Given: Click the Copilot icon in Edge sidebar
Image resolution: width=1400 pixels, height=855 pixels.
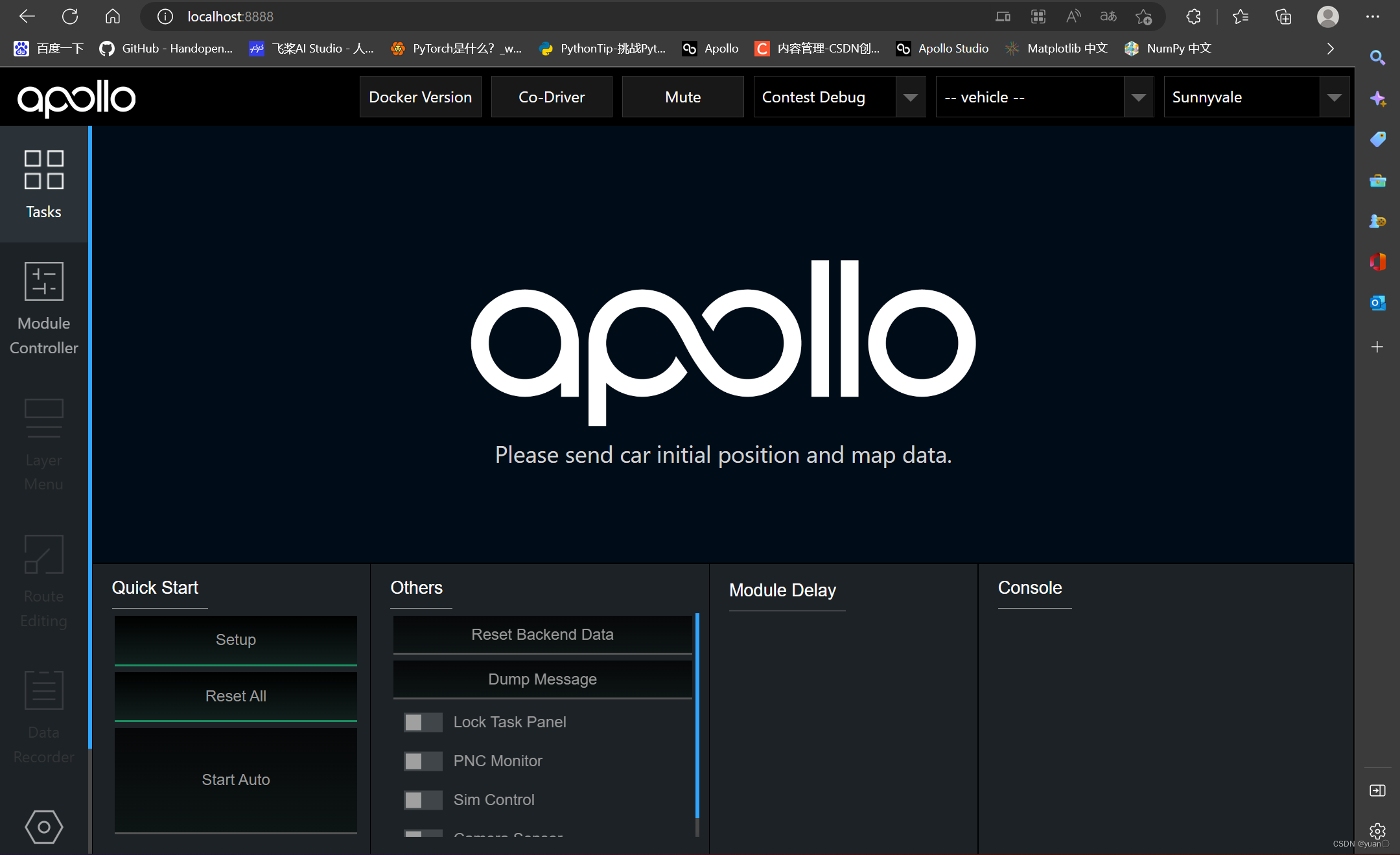Looking at the screenshot, I should (x=1378, y=99).
